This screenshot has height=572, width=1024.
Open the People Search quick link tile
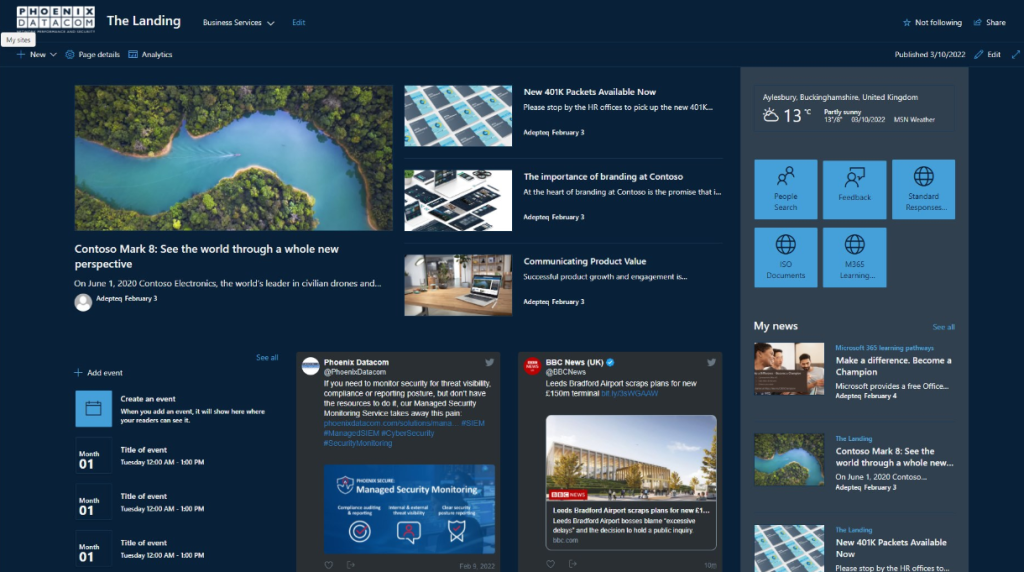pyautogui.click(x=786, y=189)
